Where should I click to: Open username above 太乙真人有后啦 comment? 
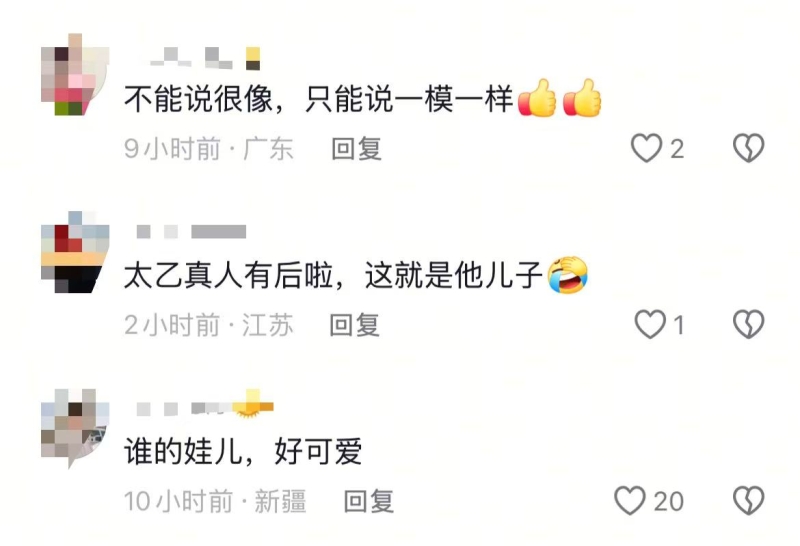click(191, 232)
